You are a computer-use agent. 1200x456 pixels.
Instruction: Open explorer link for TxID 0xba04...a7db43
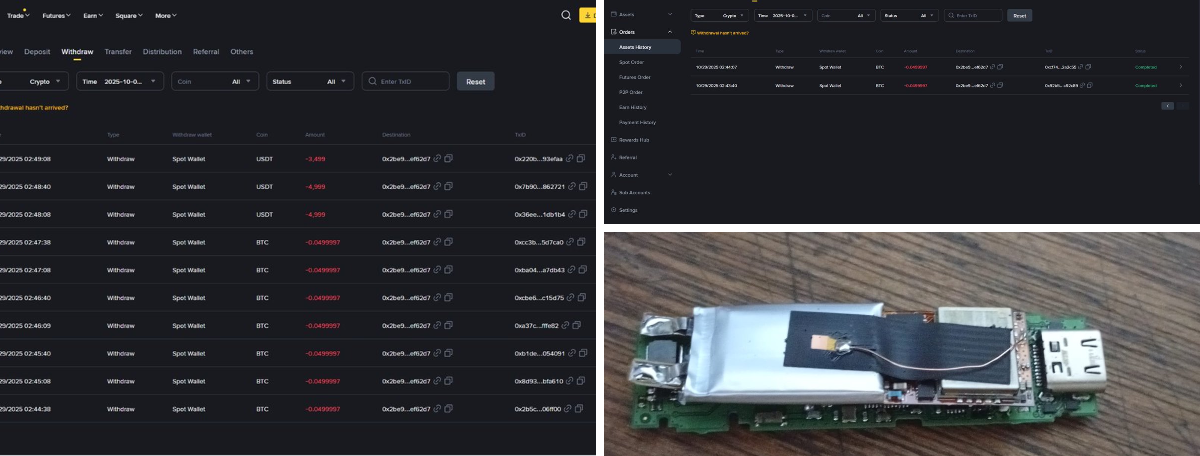pyautogui.click(x=571, y=270)
